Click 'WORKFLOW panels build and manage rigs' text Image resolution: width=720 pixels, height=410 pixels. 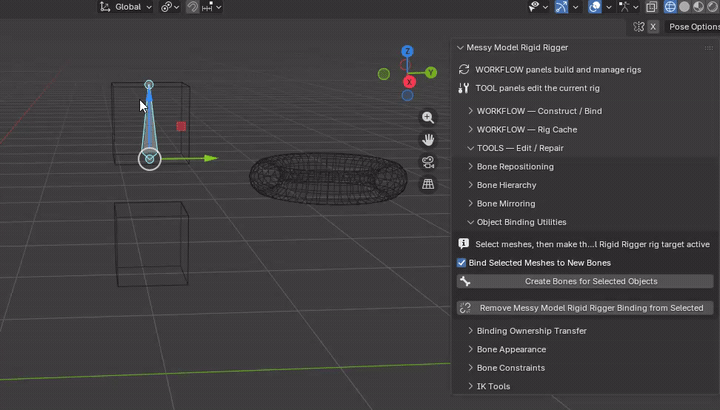click(558, 69)
